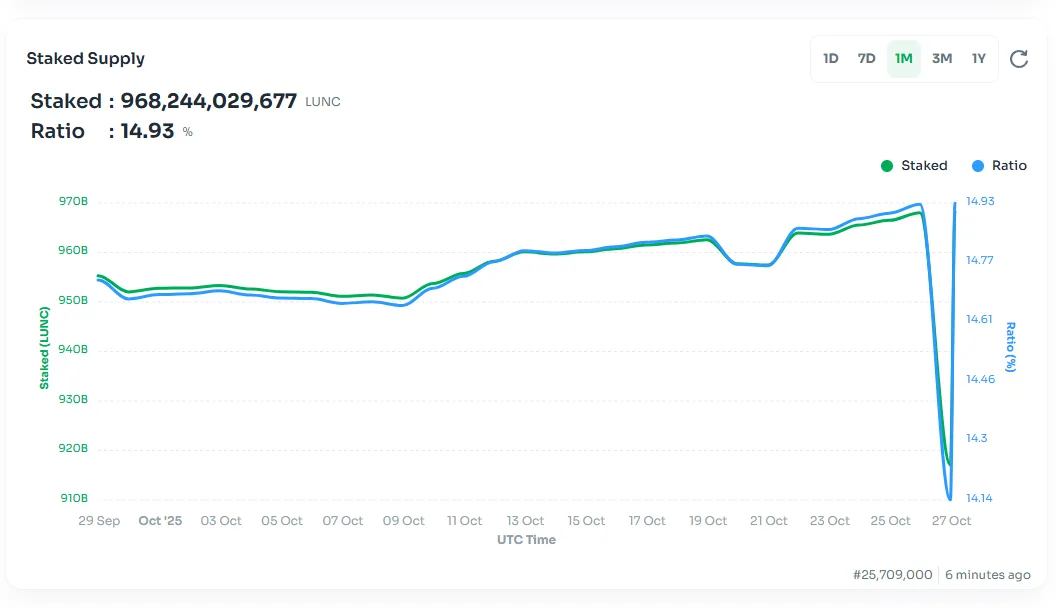Click the green Staked legend dot

pos(886,166)
